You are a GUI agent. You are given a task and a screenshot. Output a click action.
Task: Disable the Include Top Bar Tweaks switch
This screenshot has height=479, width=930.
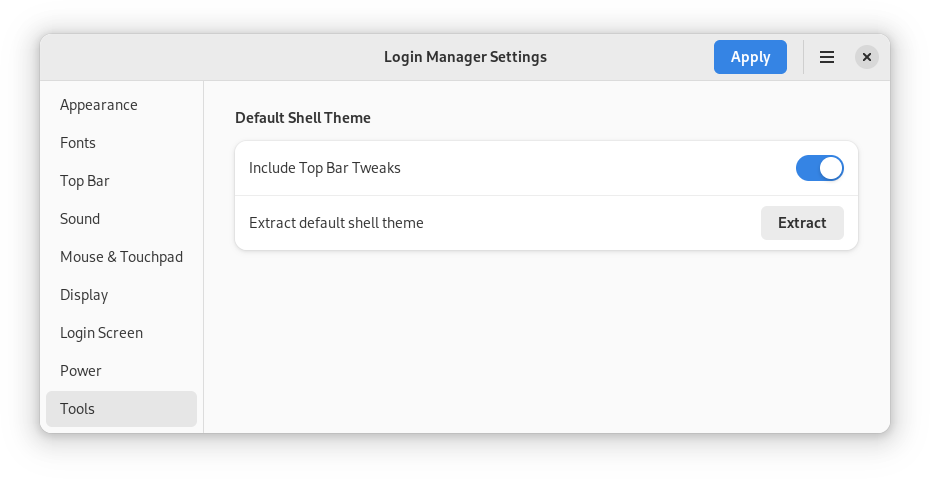tap(819, 168)
